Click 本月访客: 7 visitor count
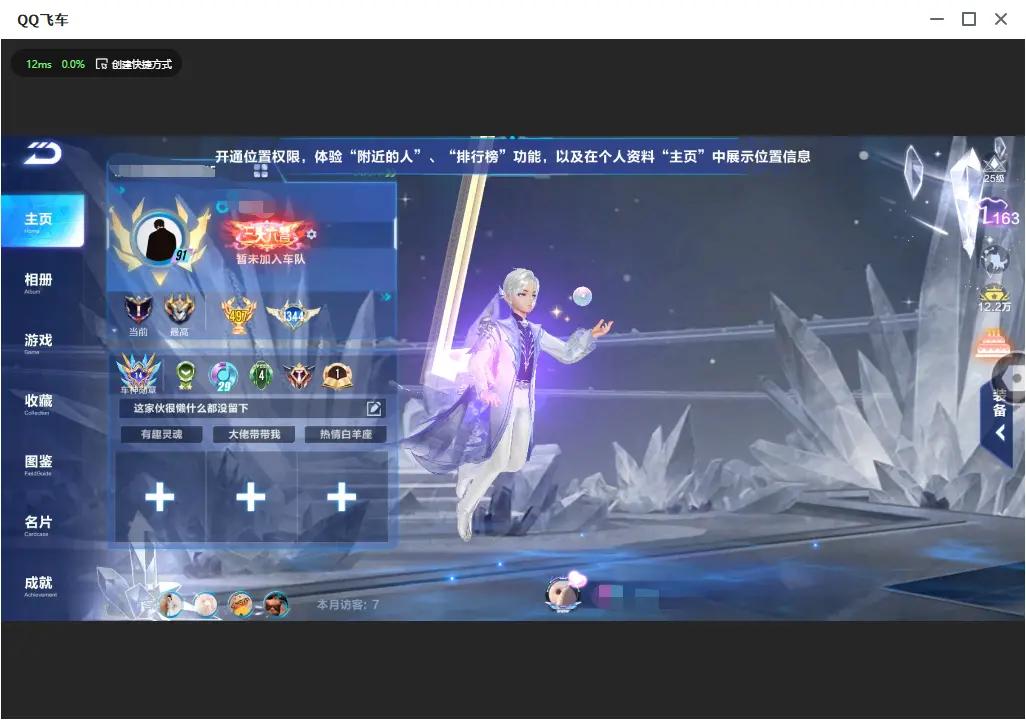The image size is (1026, 720). click(x=348, y=605)
